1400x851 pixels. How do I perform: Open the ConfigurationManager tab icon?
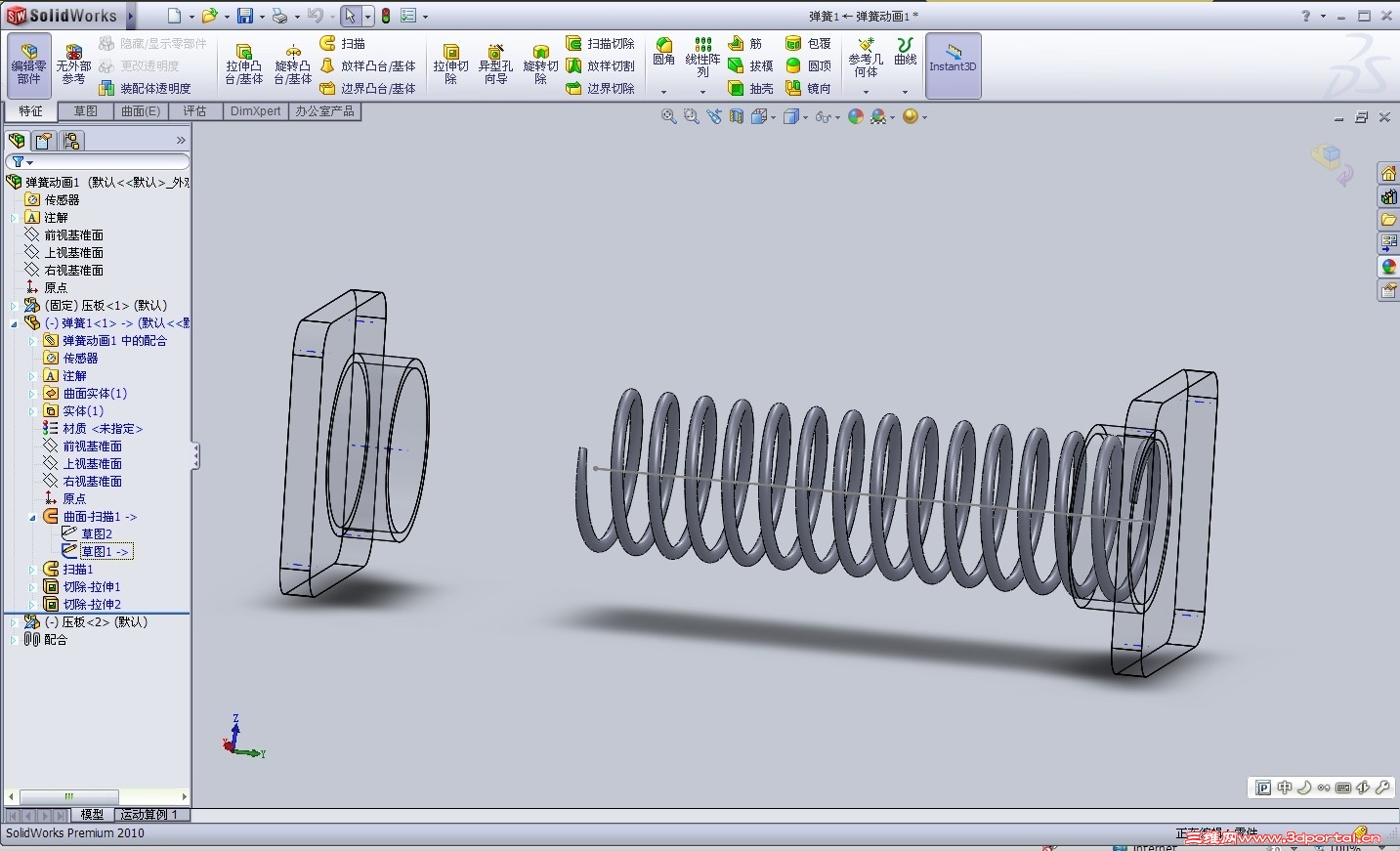[71, 141]
